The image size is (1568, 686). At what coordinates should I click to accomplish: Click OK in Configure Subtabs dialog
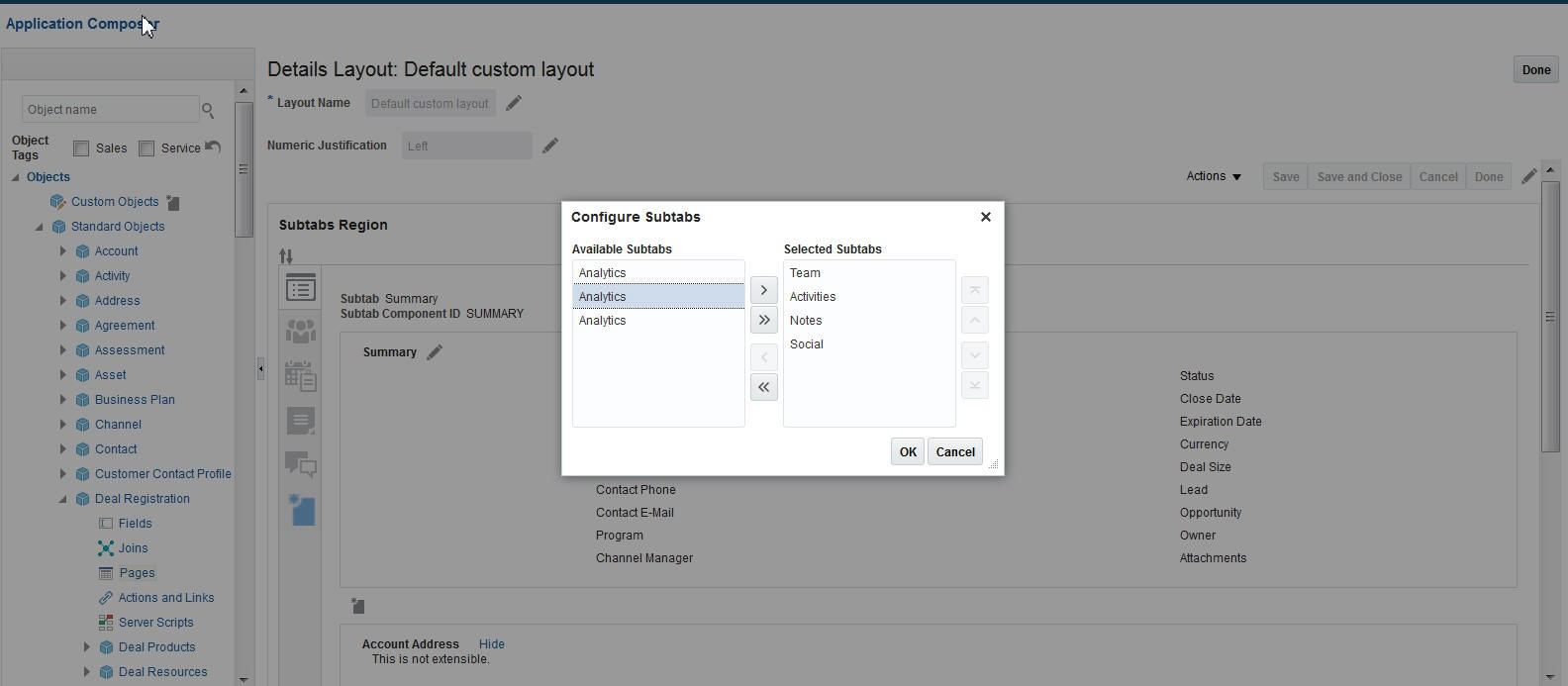(x=907, y=452)
